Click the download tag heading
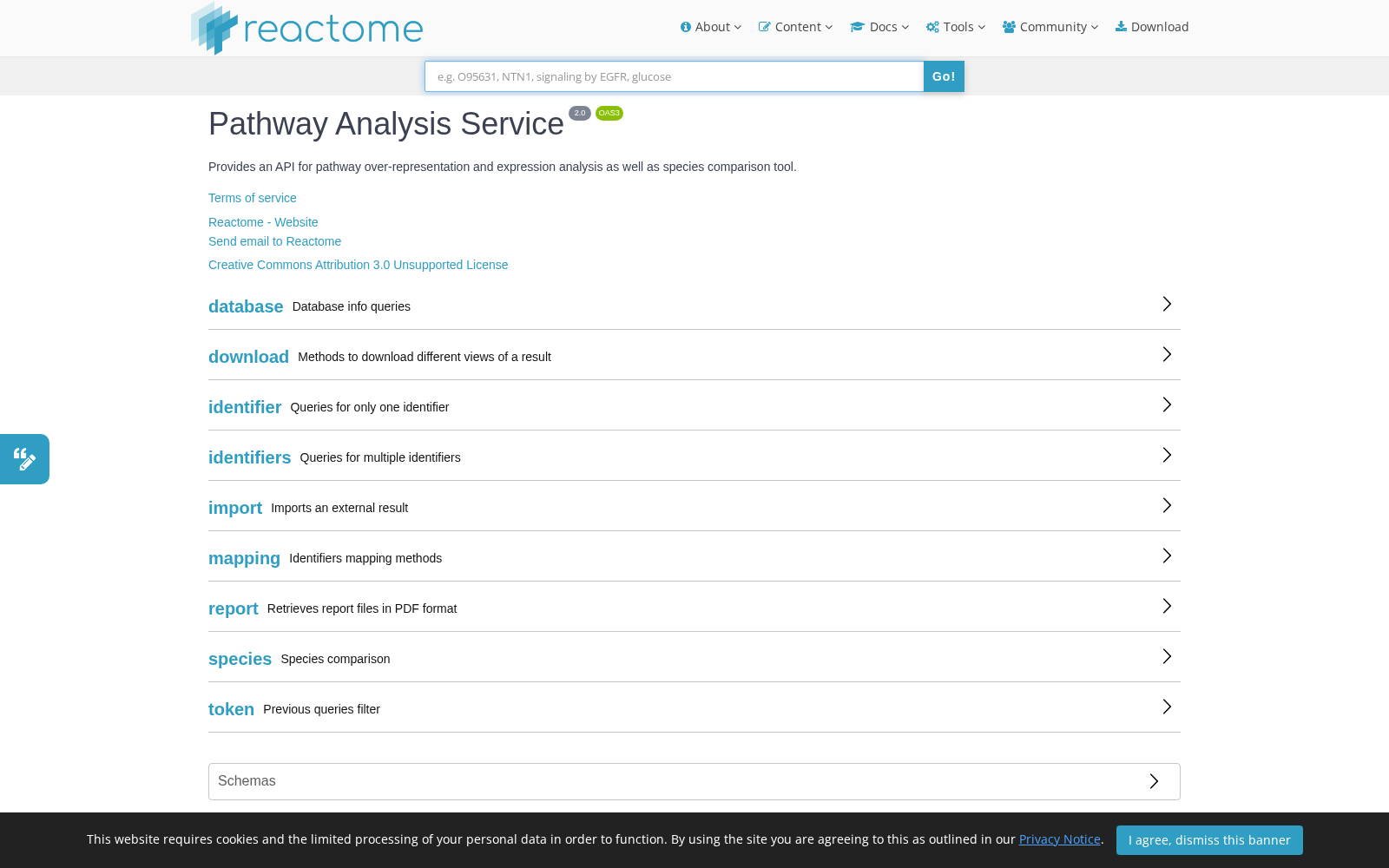1389x868 pixels. [x=248, y=357]
